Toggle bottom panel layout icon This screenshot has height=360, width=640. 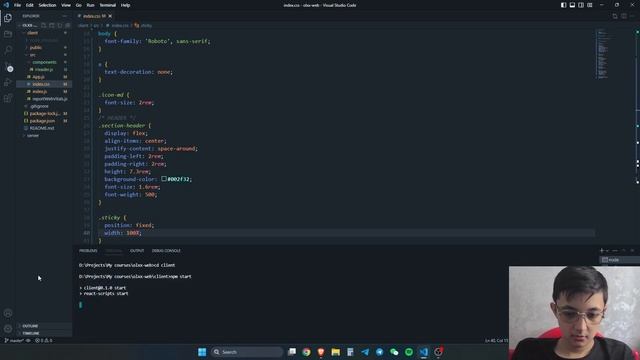(x=572, y=5)
